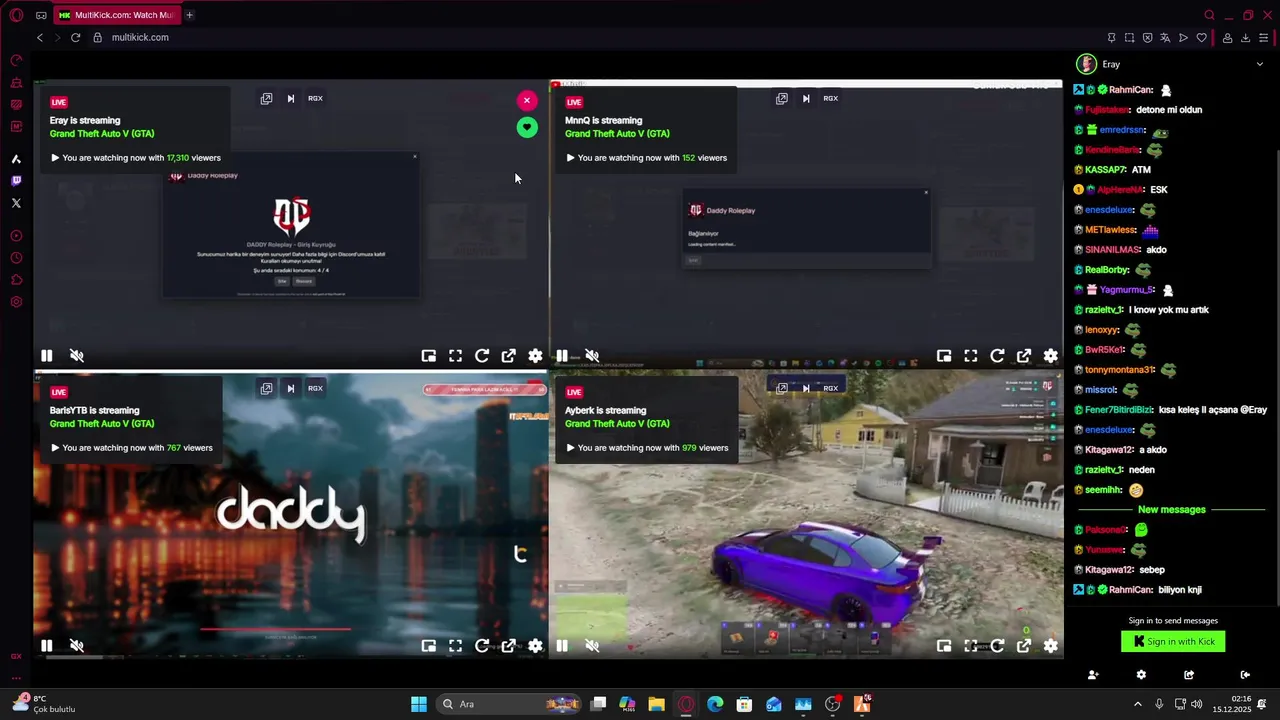1280x720 pixels.
Task: Open chat settings gear below chat
Action: tap(1141, 675)
